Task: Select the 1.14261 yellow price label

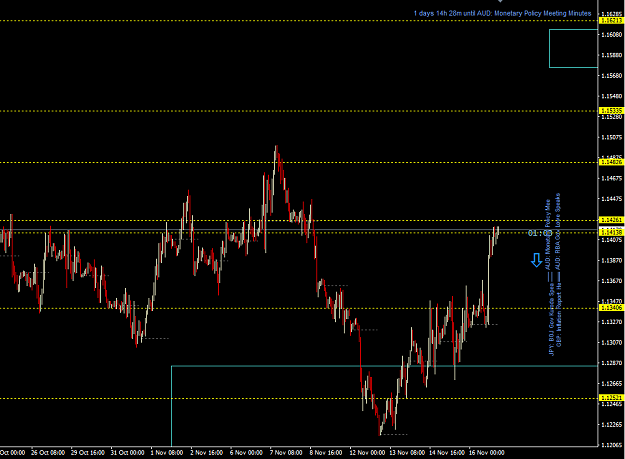Action: 611,220
